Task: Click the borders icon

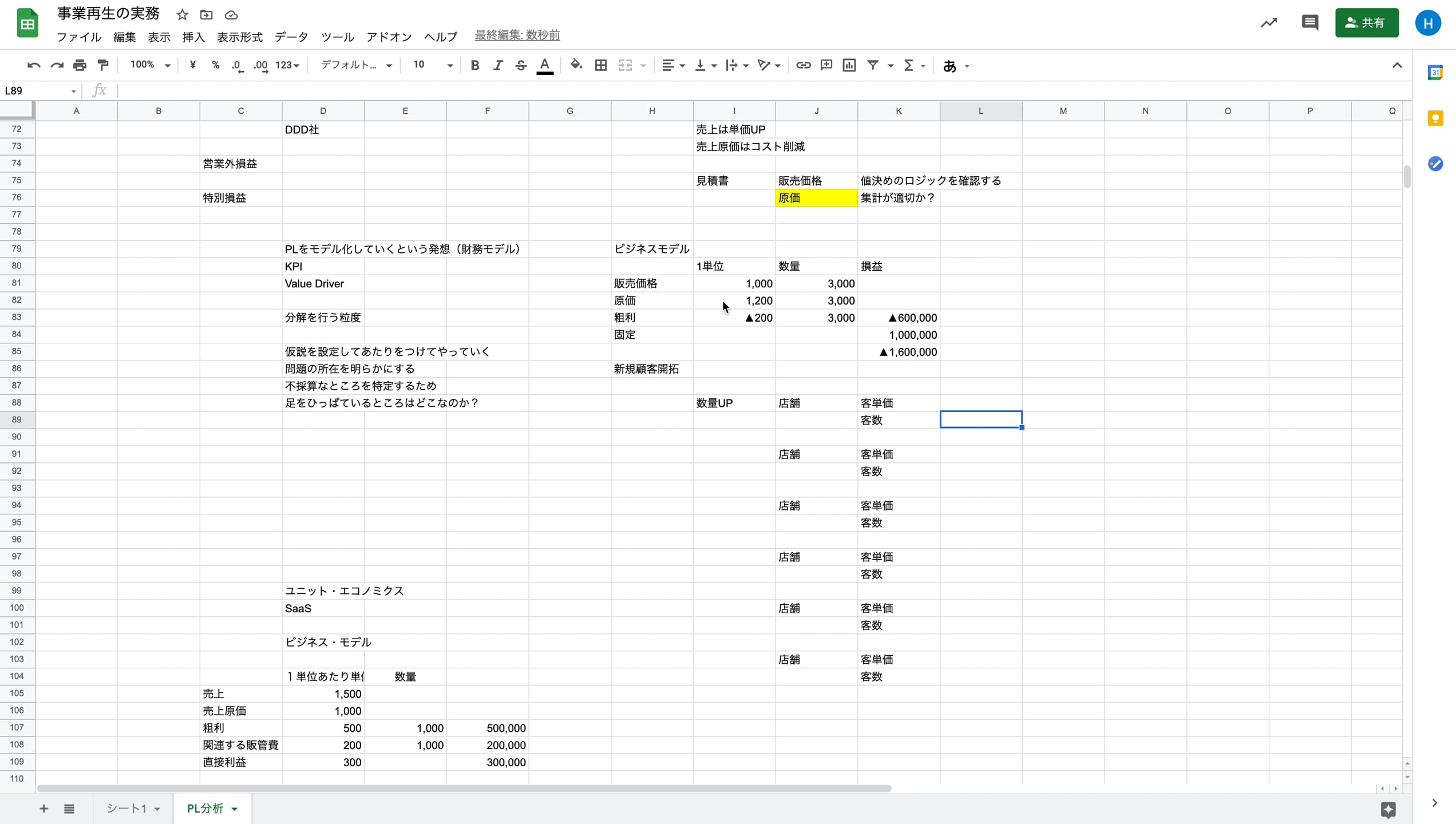Action: [x=601, y=65]
